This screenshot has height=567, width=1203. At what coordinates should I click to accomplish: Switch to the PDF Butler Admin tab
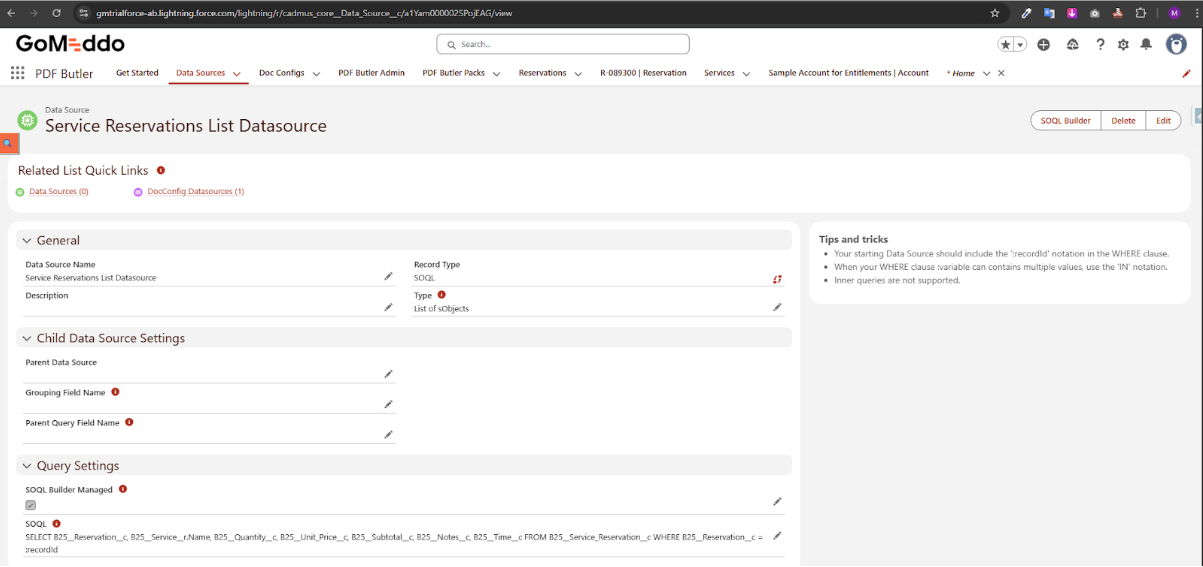(371, 73)
